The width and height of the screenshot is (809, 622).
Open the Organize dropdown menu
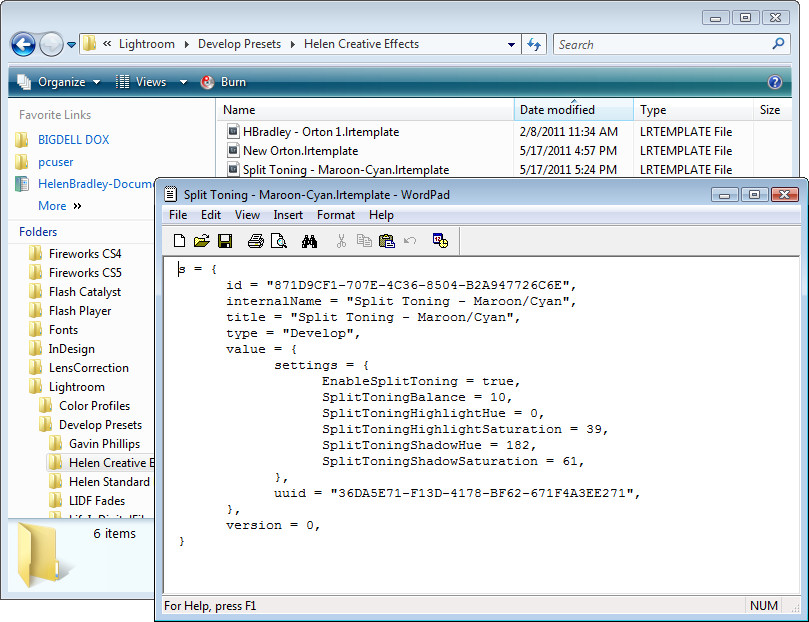pos(59,82)
